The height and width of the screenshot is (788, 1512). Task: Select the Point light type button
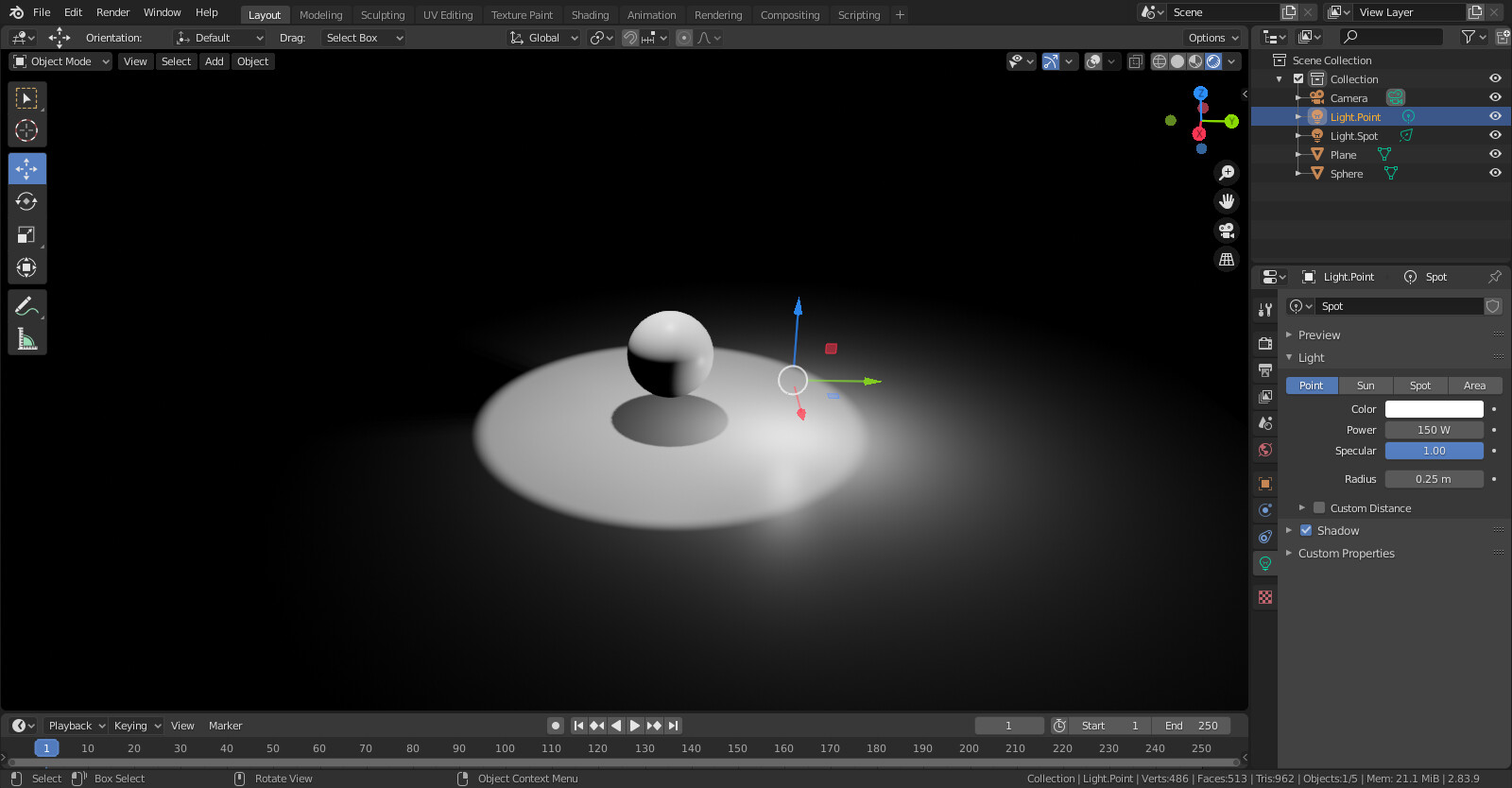pos(1312,385)
